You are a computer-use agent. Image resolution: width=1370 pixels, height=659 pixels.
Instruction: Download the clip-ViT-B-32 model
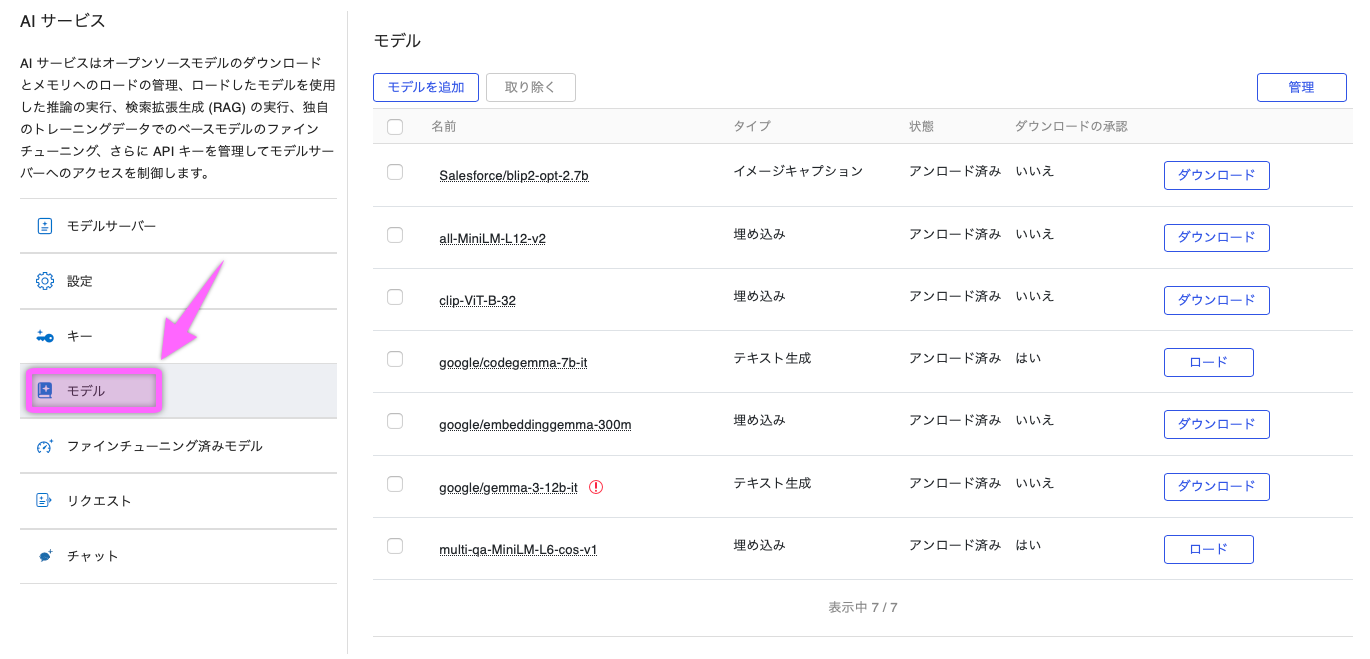click(x=1216, y=300)
